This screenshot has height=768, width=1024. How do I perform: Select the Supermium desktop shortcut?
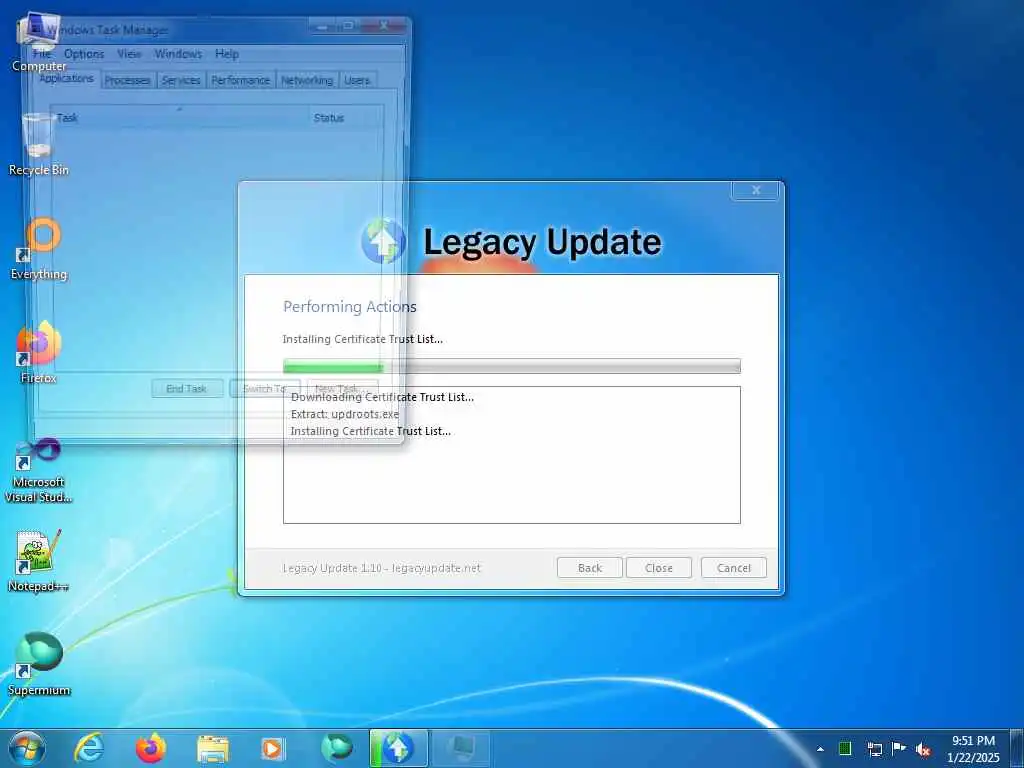[x=39, y=664]
